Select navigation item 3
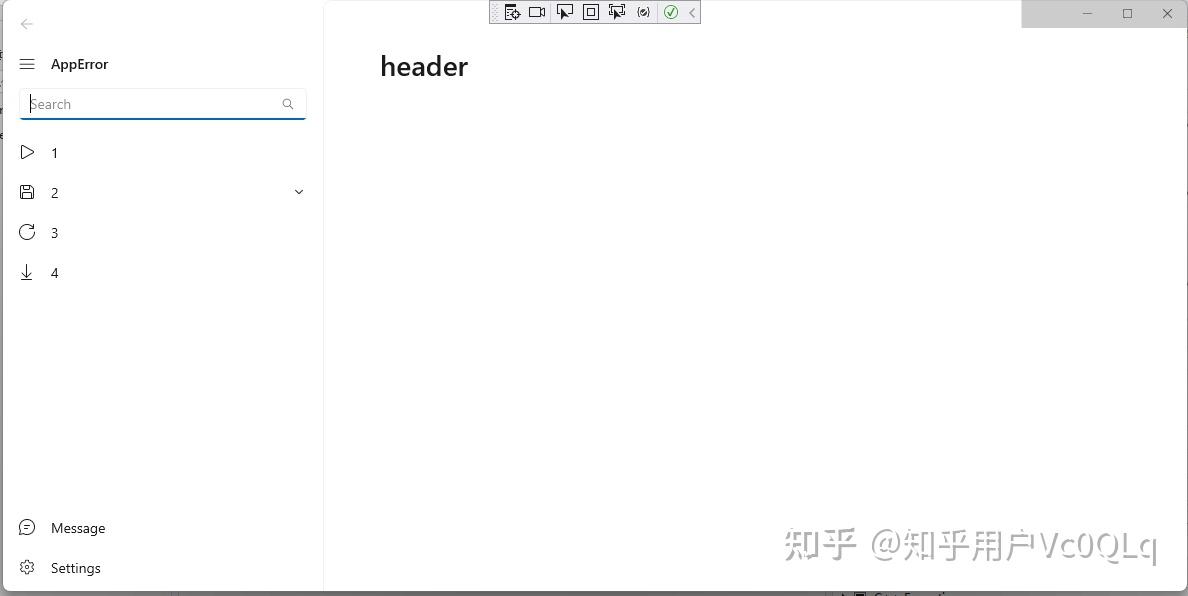Viewport: 1188px width, 596px height. (x=54, y=232)
